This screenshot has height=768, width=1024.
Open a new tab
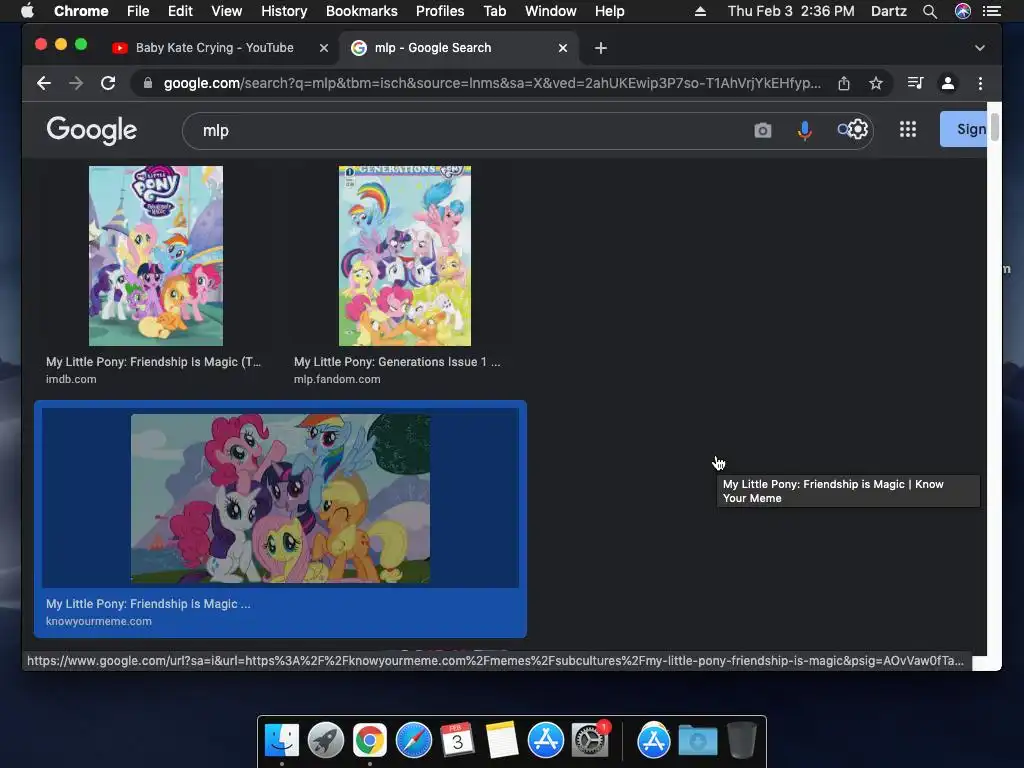[x=601, y=48]
